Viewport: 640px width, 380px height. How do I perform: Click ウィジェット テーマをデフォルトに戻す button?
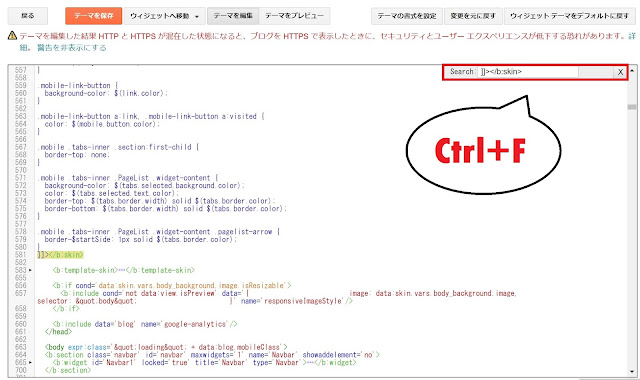coord(569,16)
